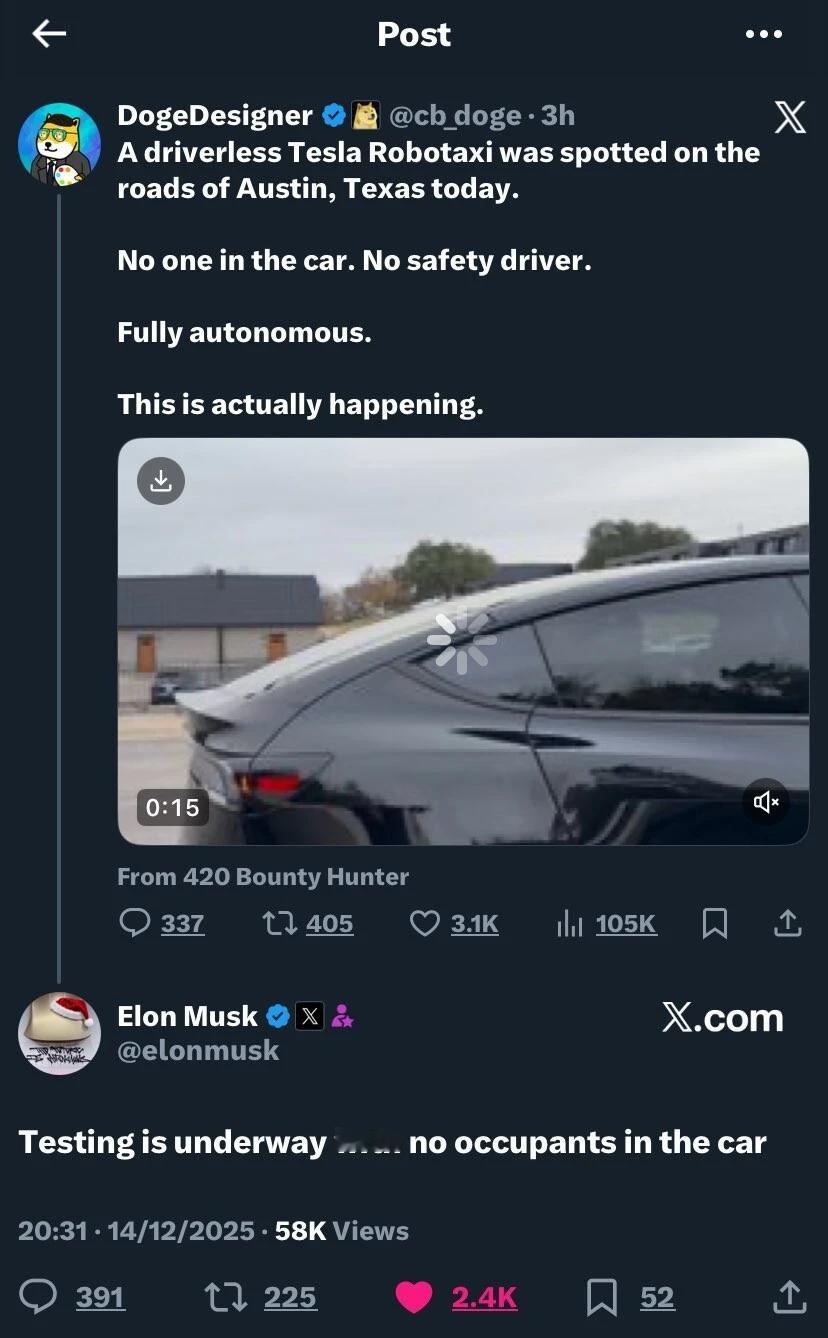Click the 0:15 video timestamp indicator
Screen dimensions: 828x1338
(172, 806)
